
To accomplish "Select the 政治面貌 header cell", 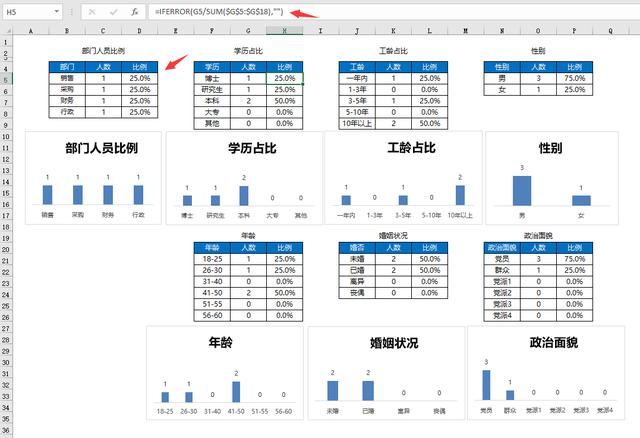I will 502,248.
